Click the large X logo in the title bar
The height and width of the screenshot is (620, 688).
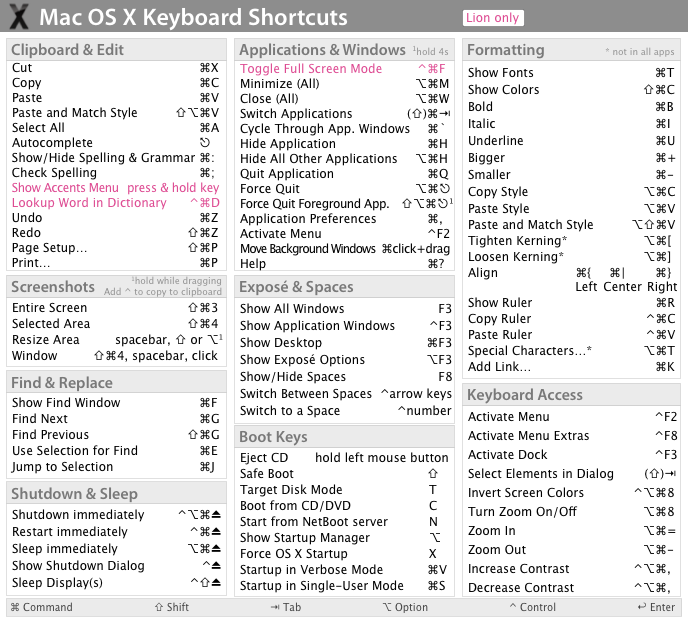tap(20, 17)
